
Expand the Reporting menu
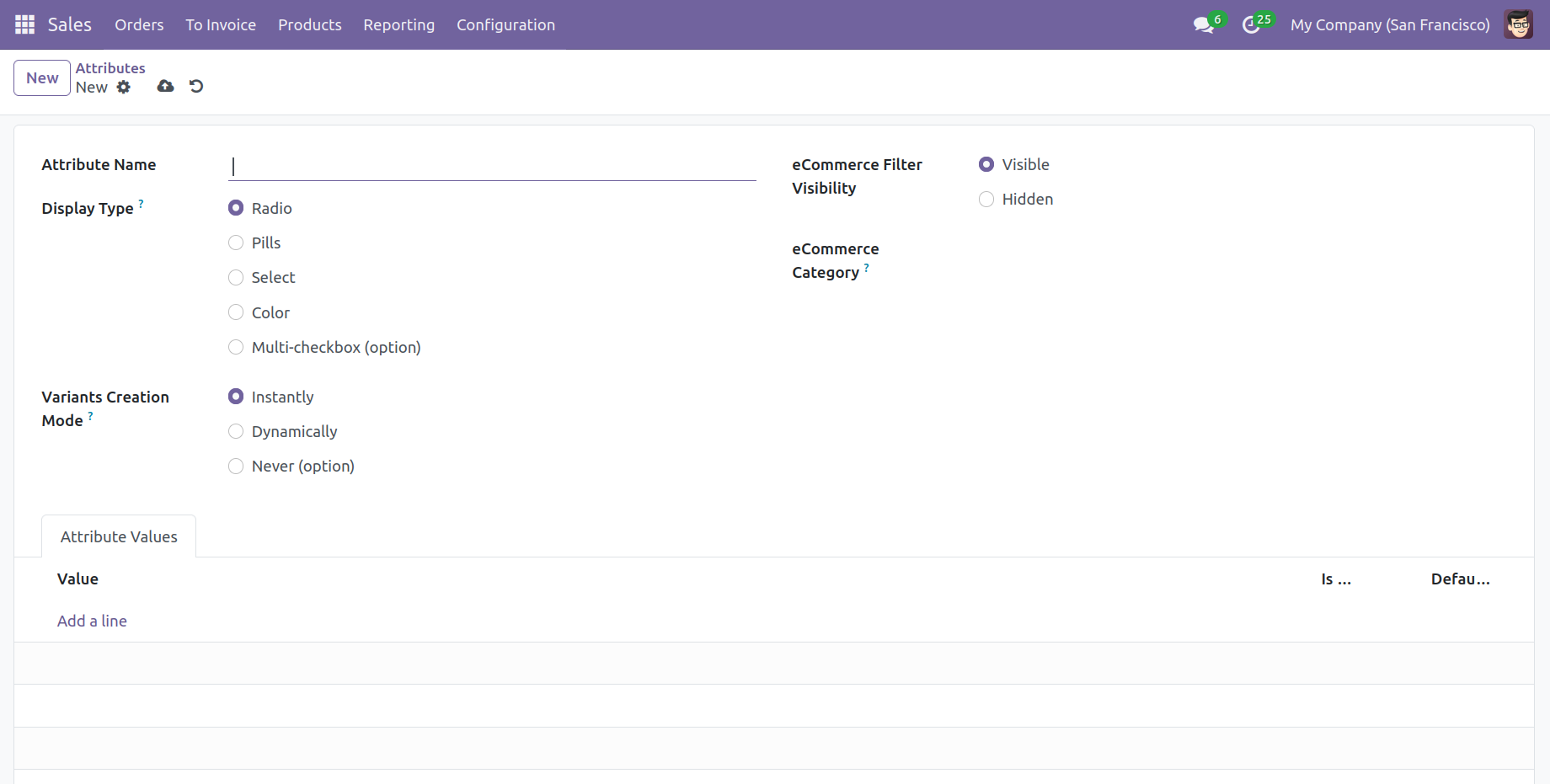click(x=398, y=24)
